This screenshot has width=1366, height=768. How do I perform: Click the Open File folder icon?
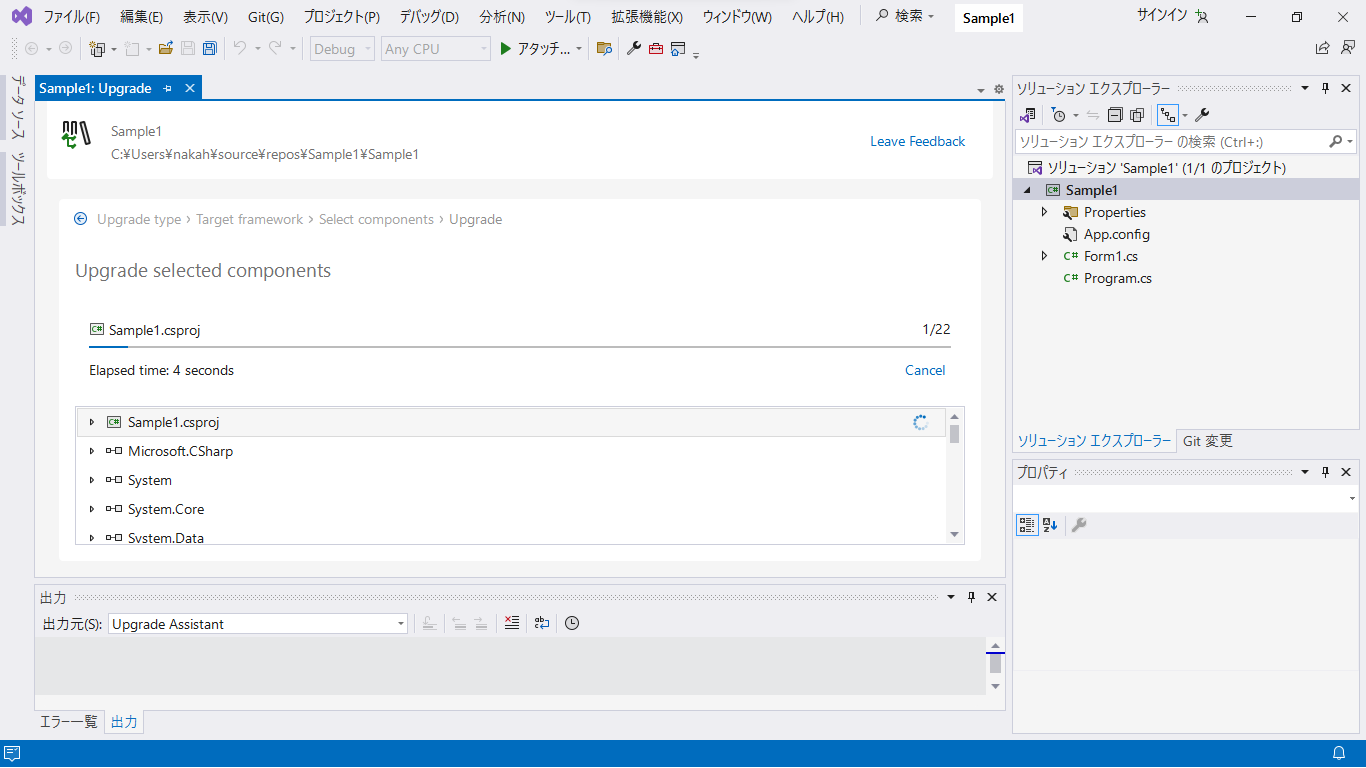click(x=166, y=48)
